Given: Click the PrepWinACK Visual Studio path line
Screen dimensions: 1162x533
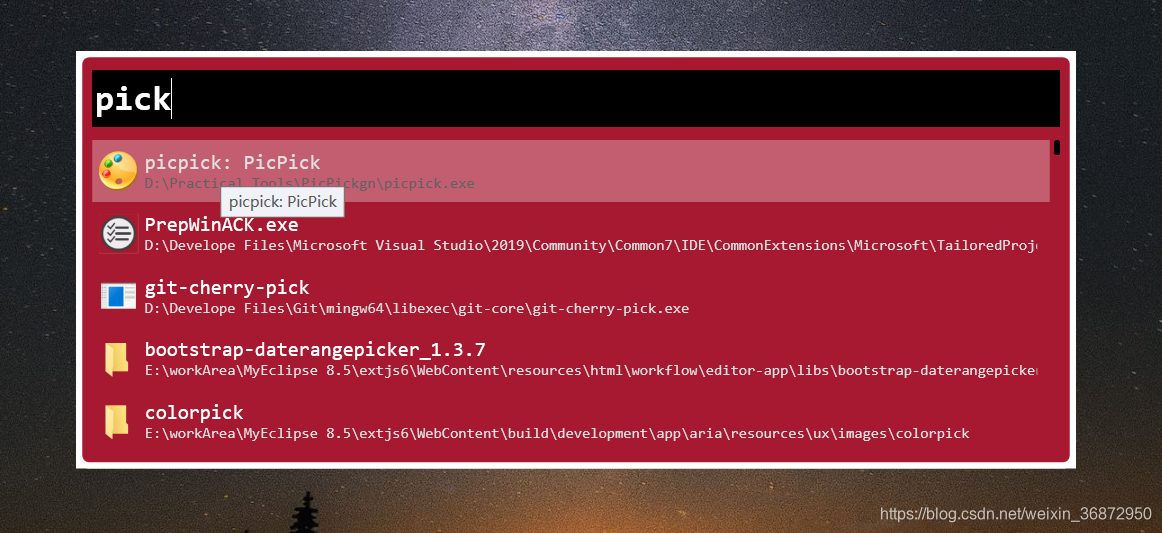Looking at the screenshot, I should click(591, 245).
